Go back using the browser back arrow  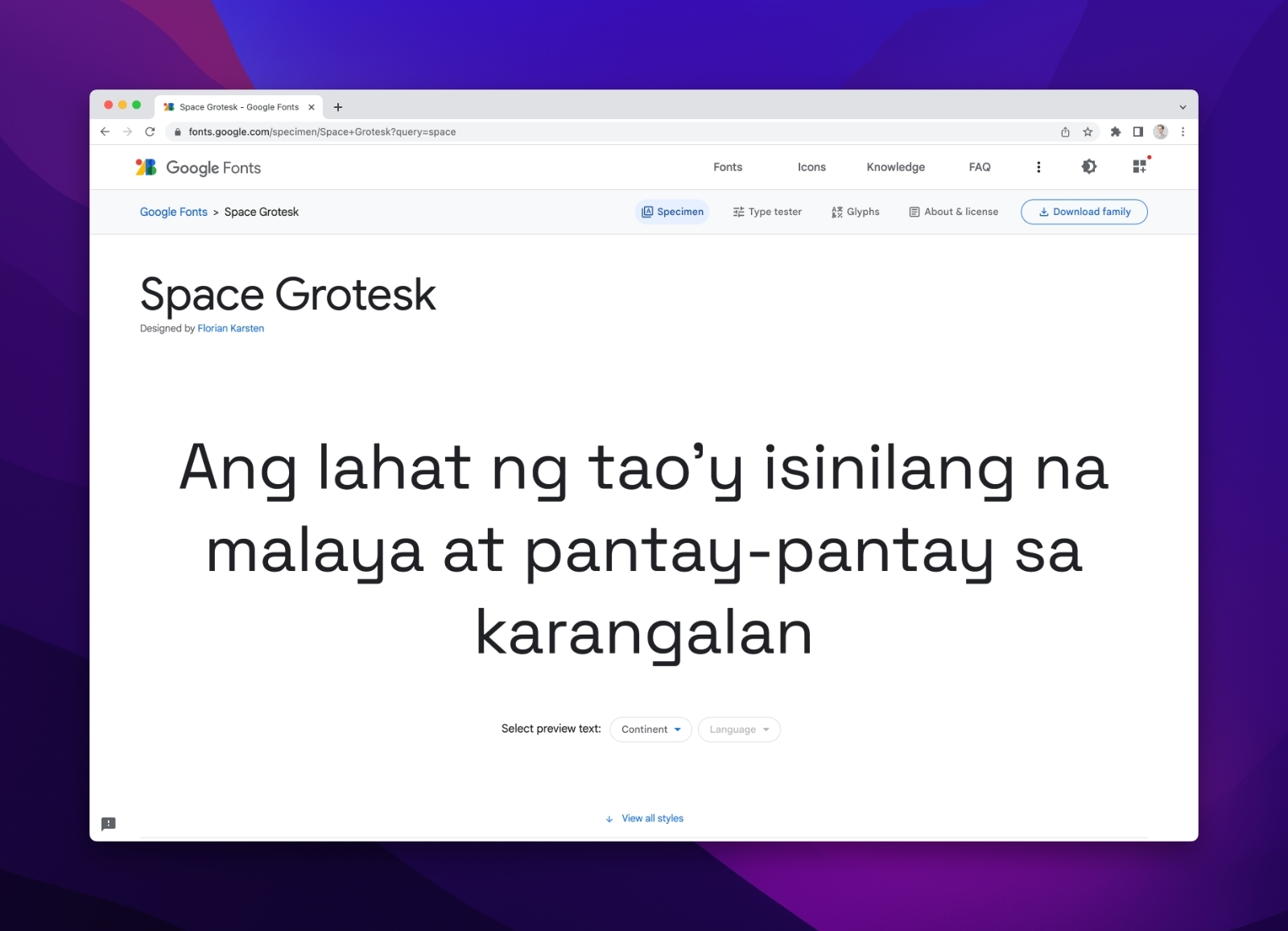pyautogui.click(x=105, y=131)
